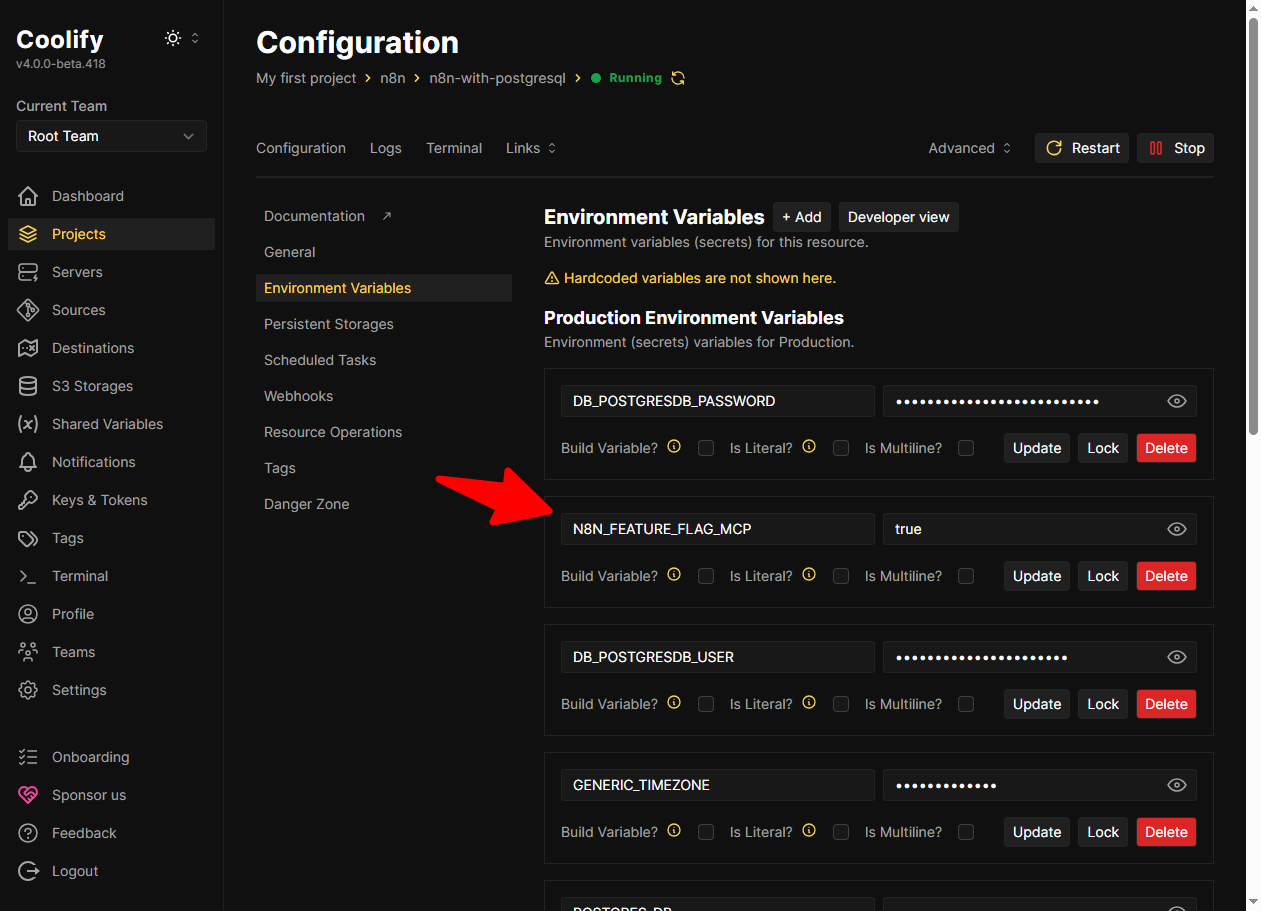Open Onboarding checklist icon
The image size is (1261, 911).
[28, 757]
